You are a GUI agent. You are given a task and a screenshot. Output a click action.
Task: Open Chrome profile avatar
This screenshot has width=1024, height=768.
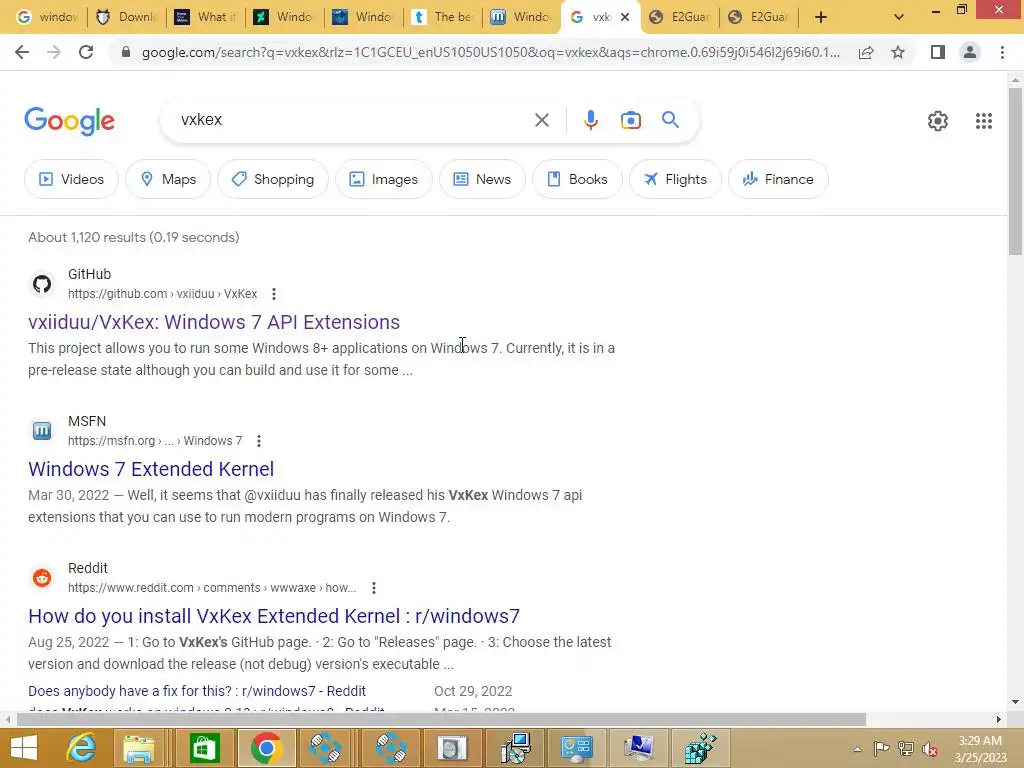click(970, 52)
